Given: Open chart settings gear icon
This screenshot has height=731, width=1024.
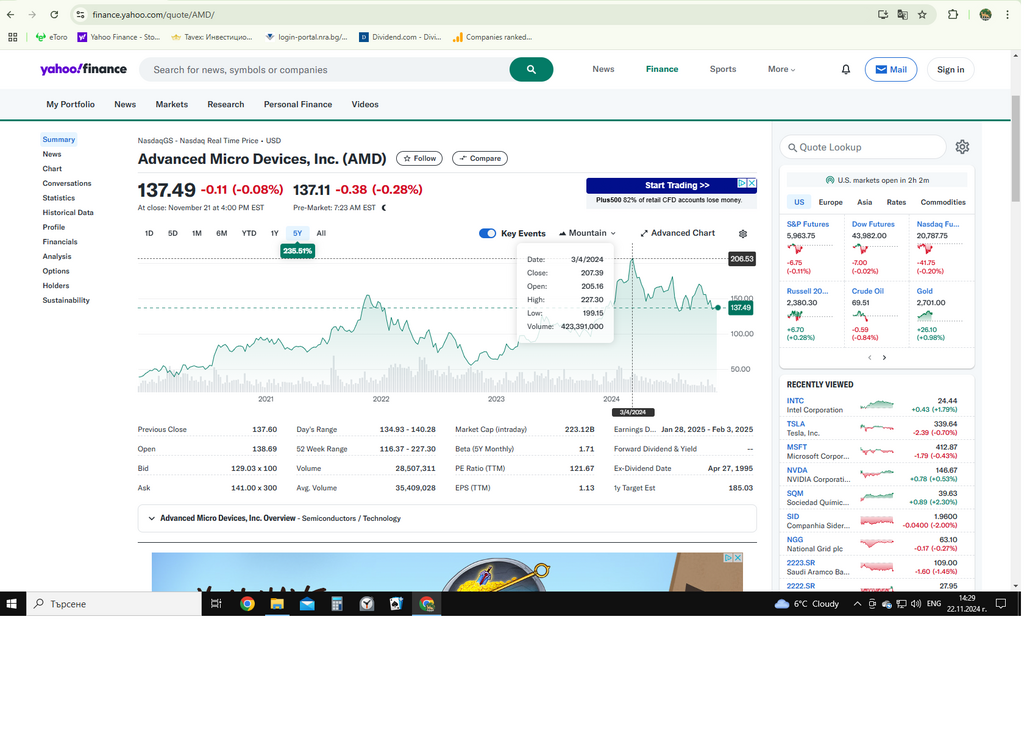Looking at the screenshot, I should [743, 233].
